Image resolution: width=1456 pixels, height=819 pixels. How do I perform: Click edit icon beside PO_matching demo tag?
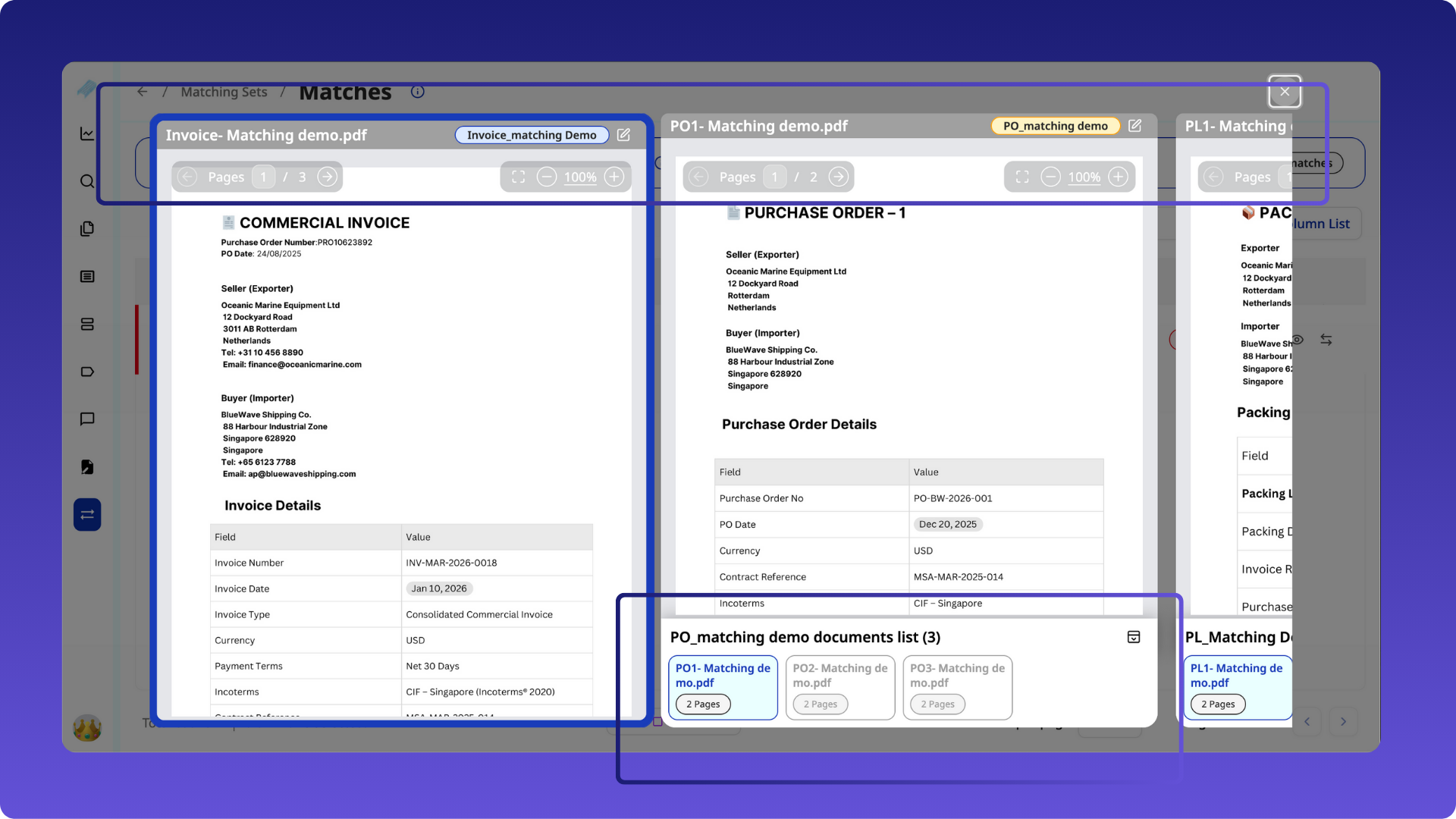click(x=1134, y=126)
